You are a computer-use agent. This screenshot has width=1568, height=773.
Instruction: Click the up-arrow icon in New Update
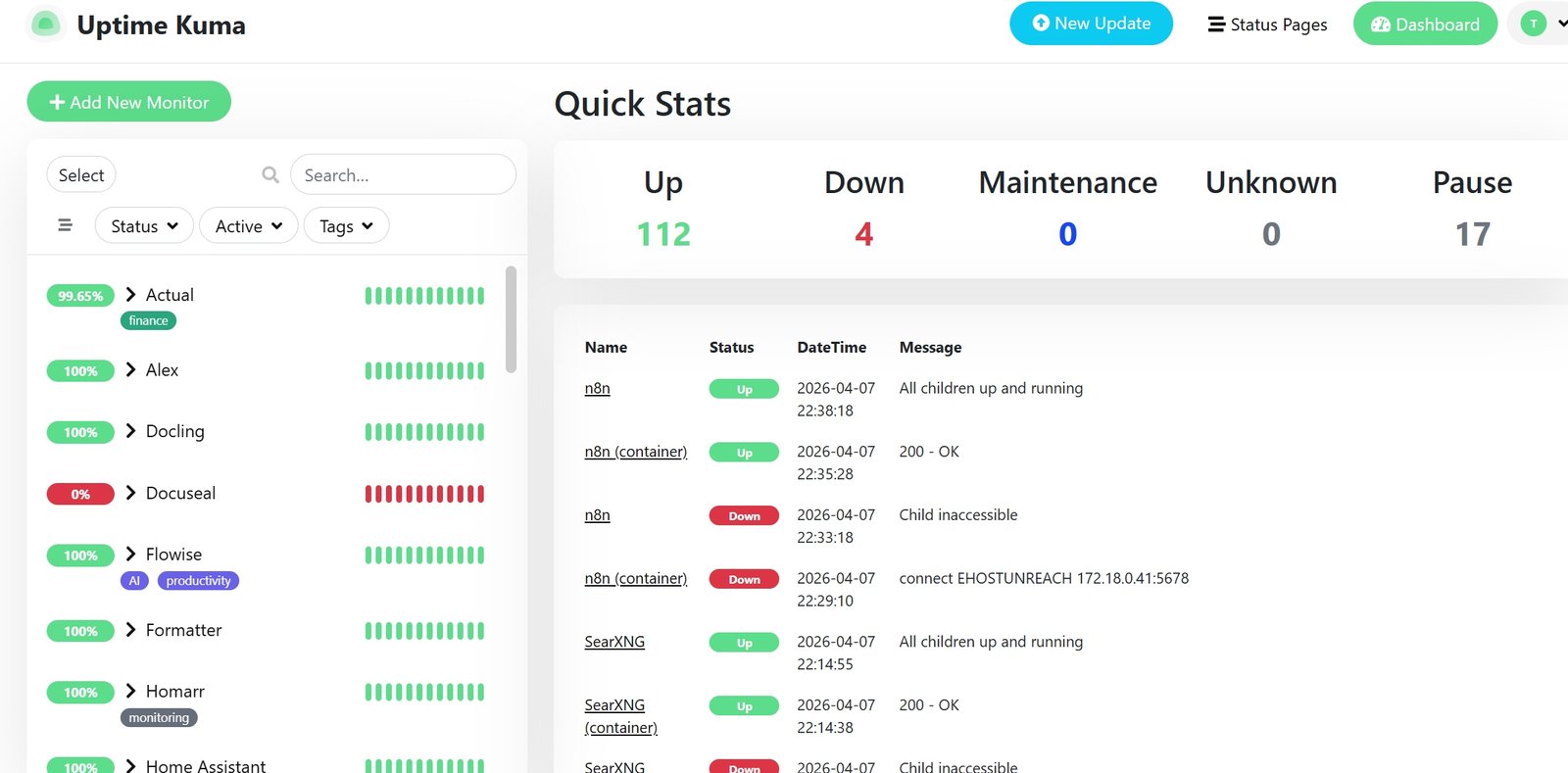pyautogui.click(x=1041, y=23)
